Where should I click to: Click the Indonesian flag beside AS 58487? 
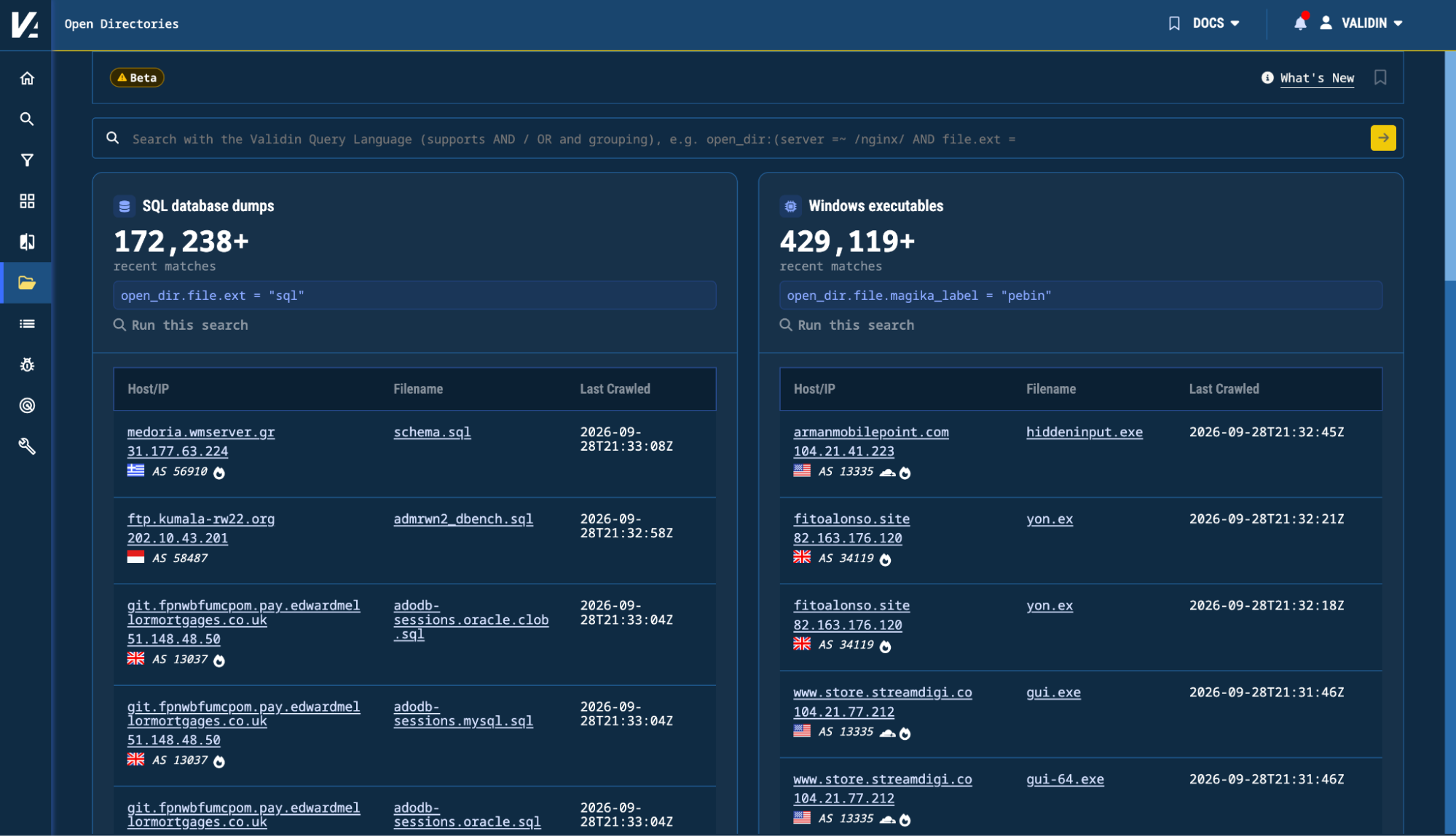(x=135, y=557)
